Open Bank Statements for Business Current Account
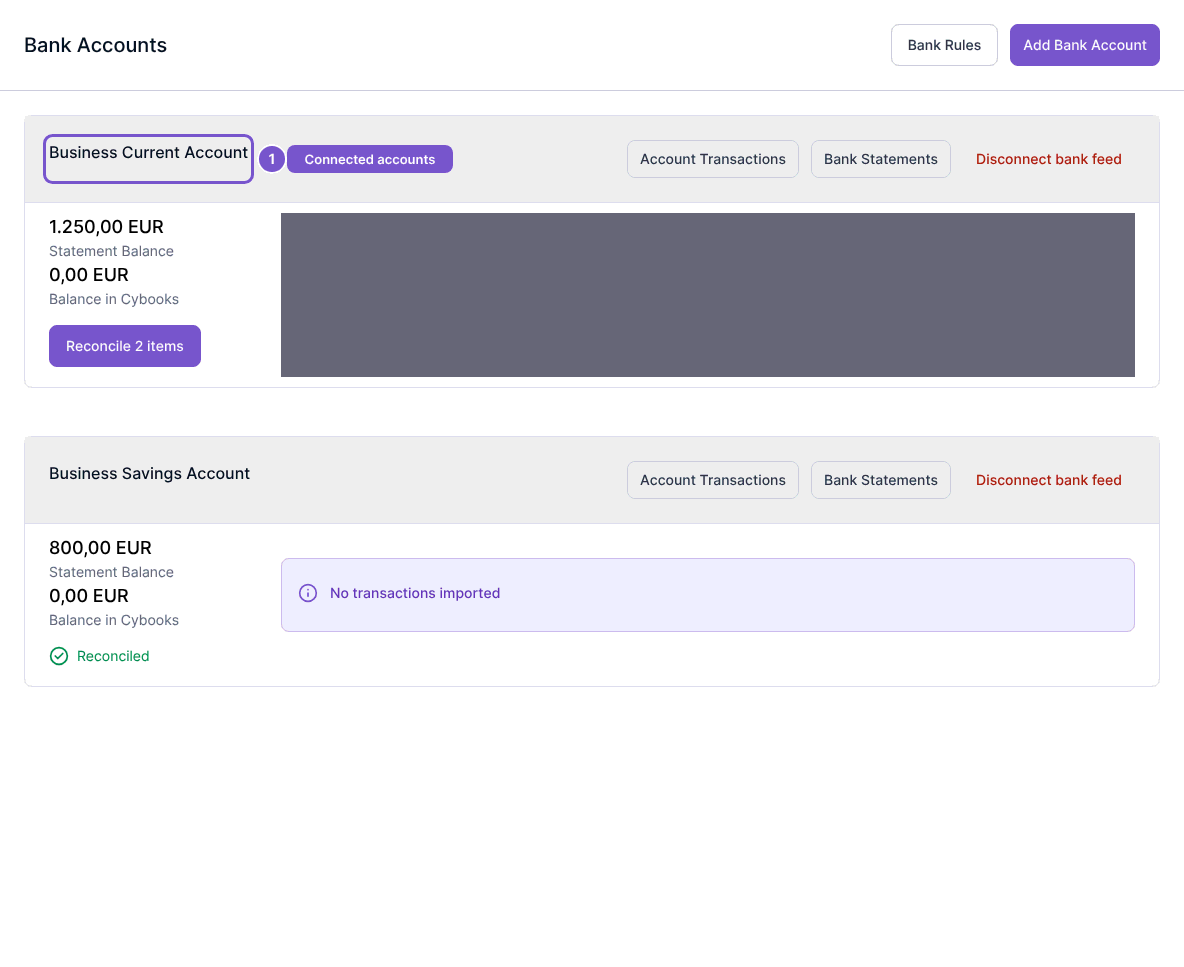Screen dimensions: 1184x967 (880, 159)
